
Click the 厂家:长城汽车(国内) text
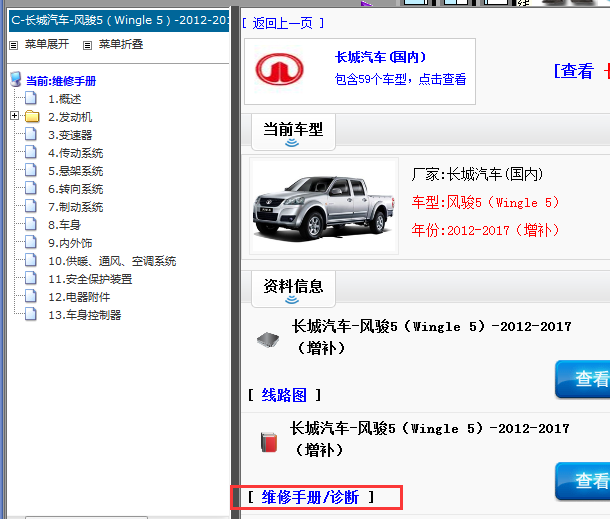point(477,174)
